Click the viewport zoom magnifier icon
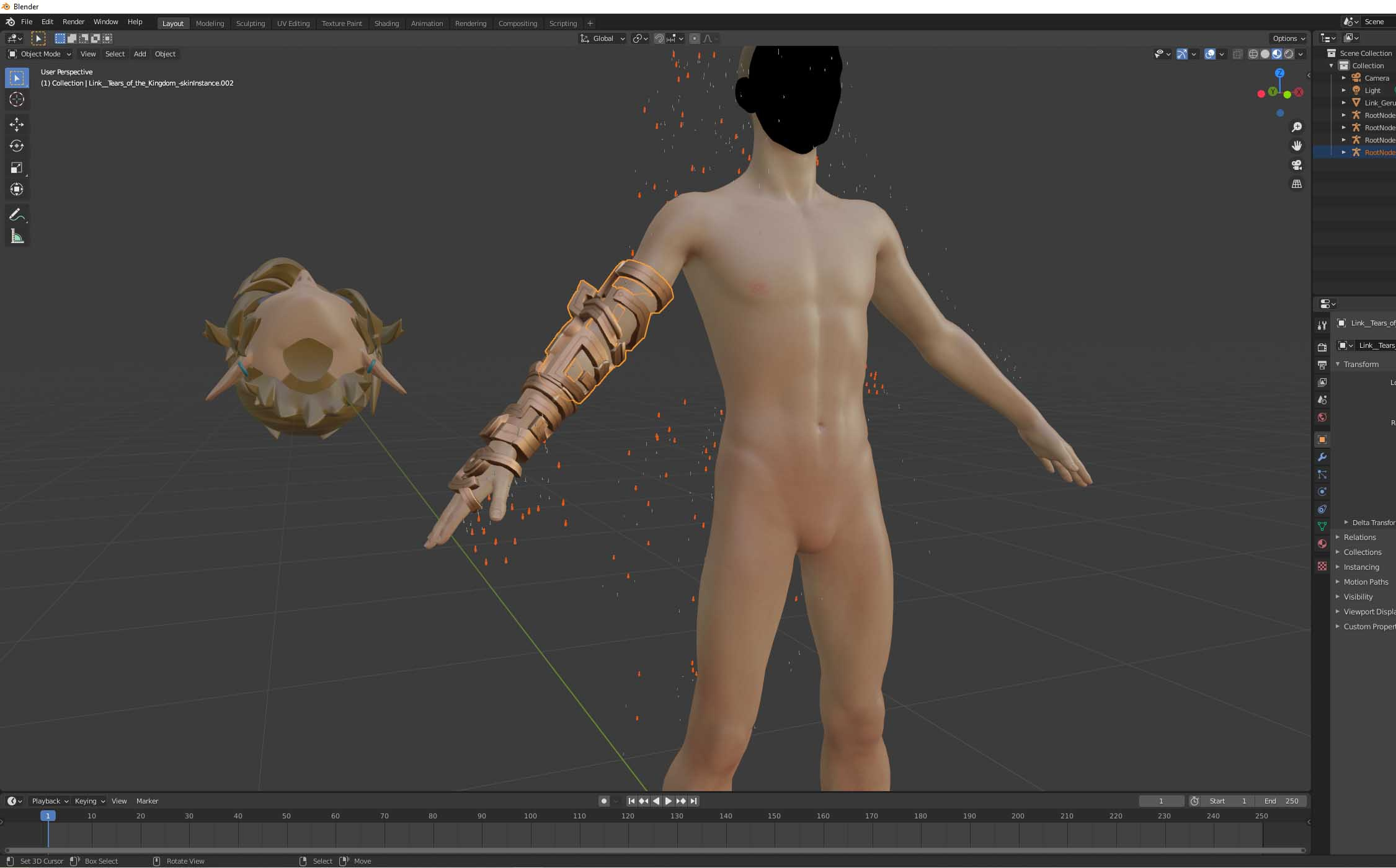Viewport: 1396px width, 868px height. tap(1297, 127)
